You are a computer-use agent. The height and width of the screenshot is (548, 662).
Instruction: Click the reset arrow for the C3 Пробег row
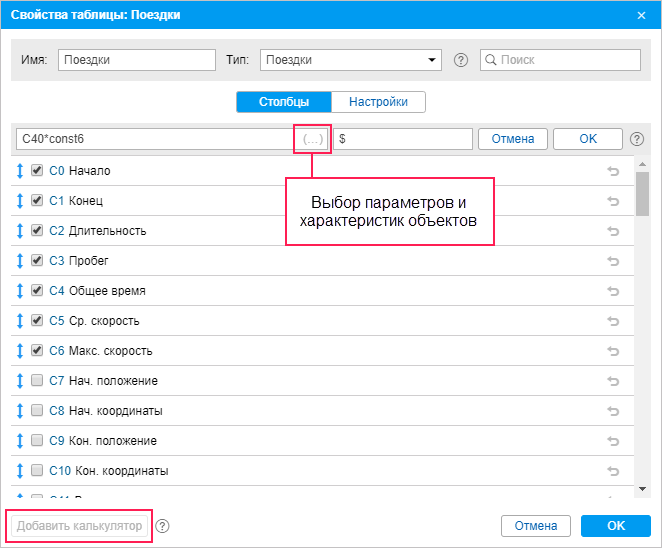(x=613, y=261)
